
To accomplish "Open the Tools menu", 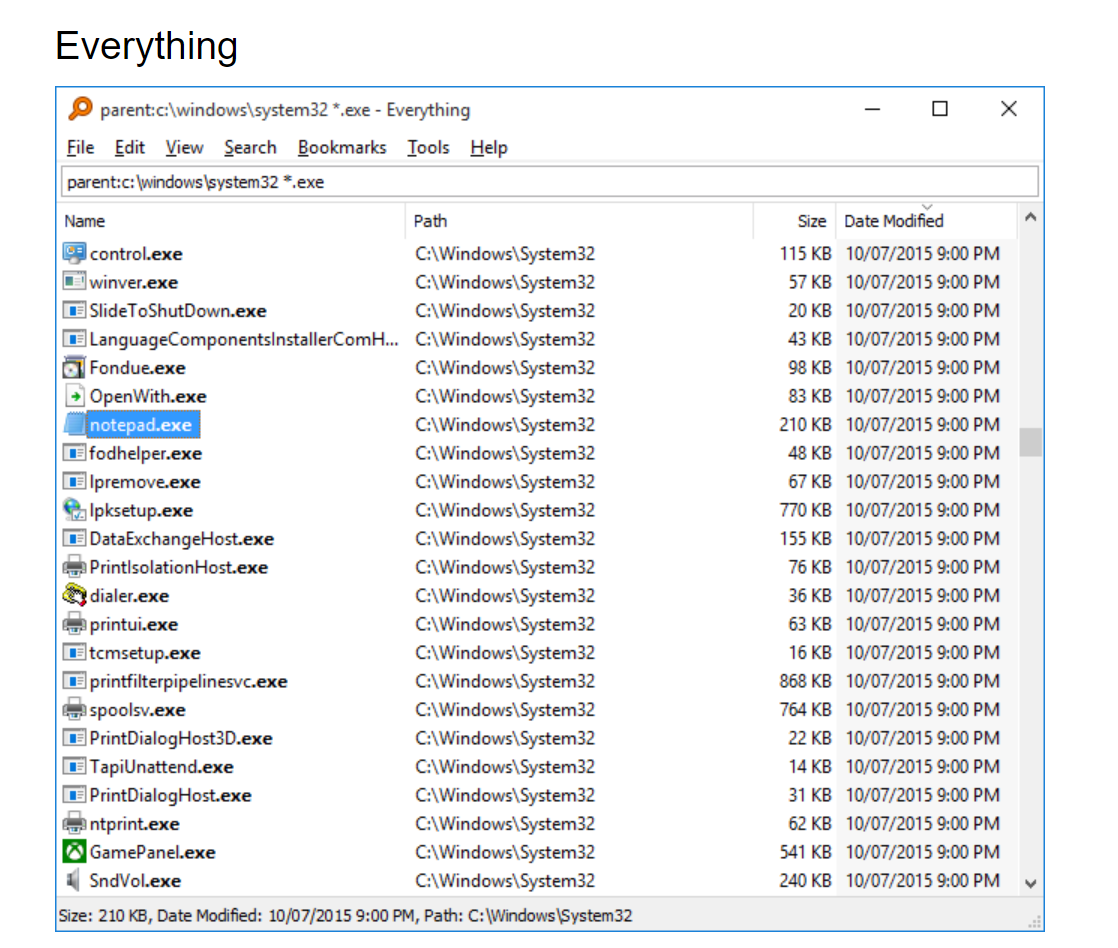I will click(427, 147).
